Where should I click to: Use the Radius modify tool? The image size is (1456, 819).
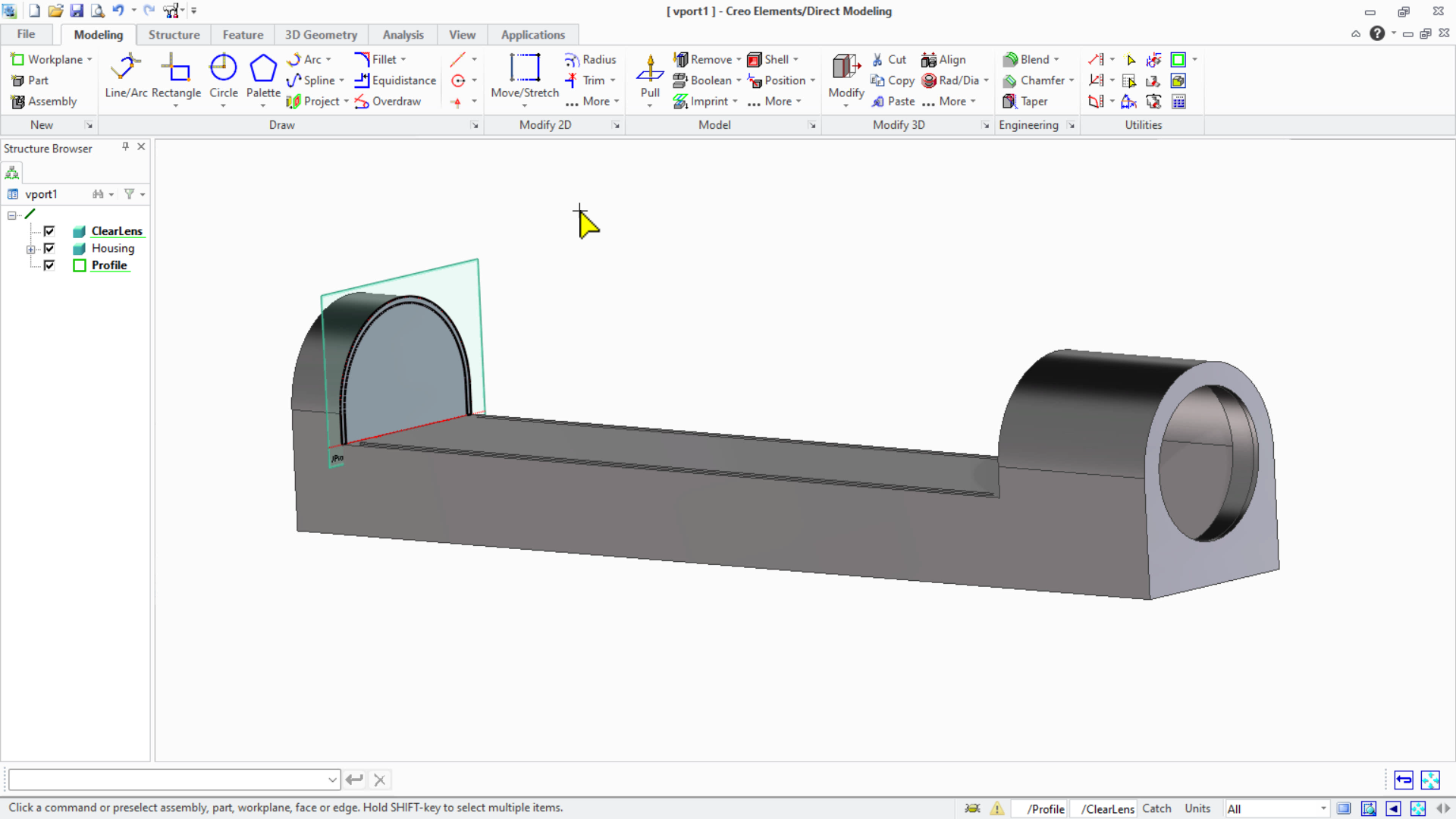tap(590, 59)
